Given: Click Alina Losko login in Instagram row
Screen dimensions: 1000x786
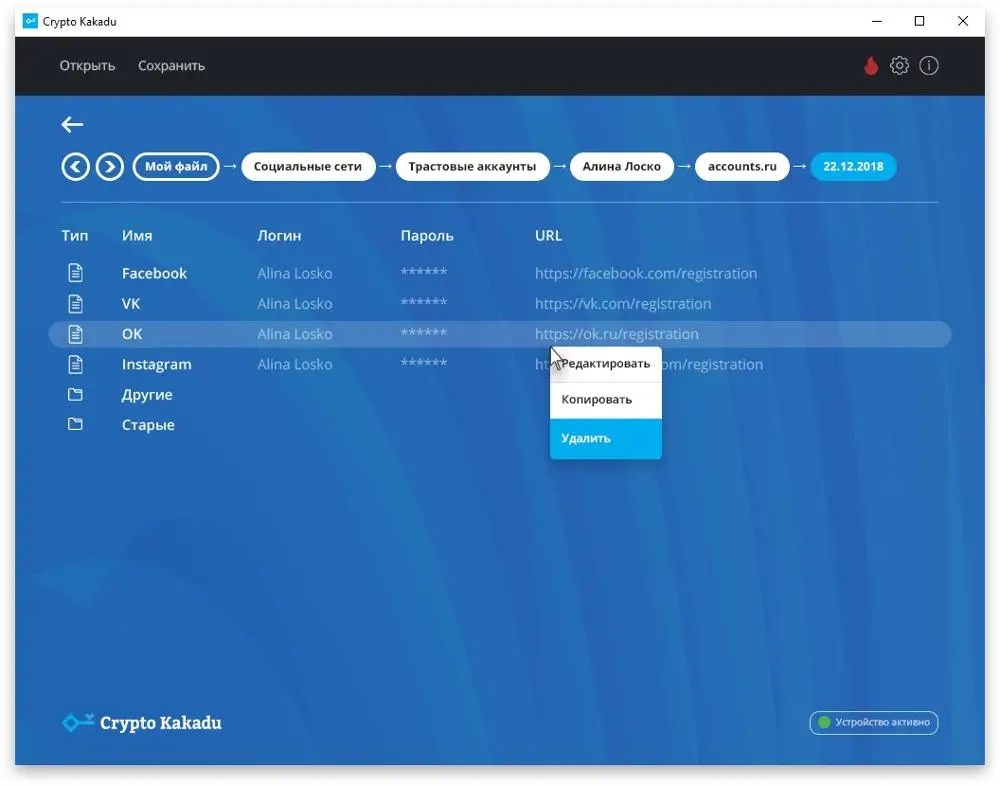Looking at the screenshot, I should tap(295, 364).
